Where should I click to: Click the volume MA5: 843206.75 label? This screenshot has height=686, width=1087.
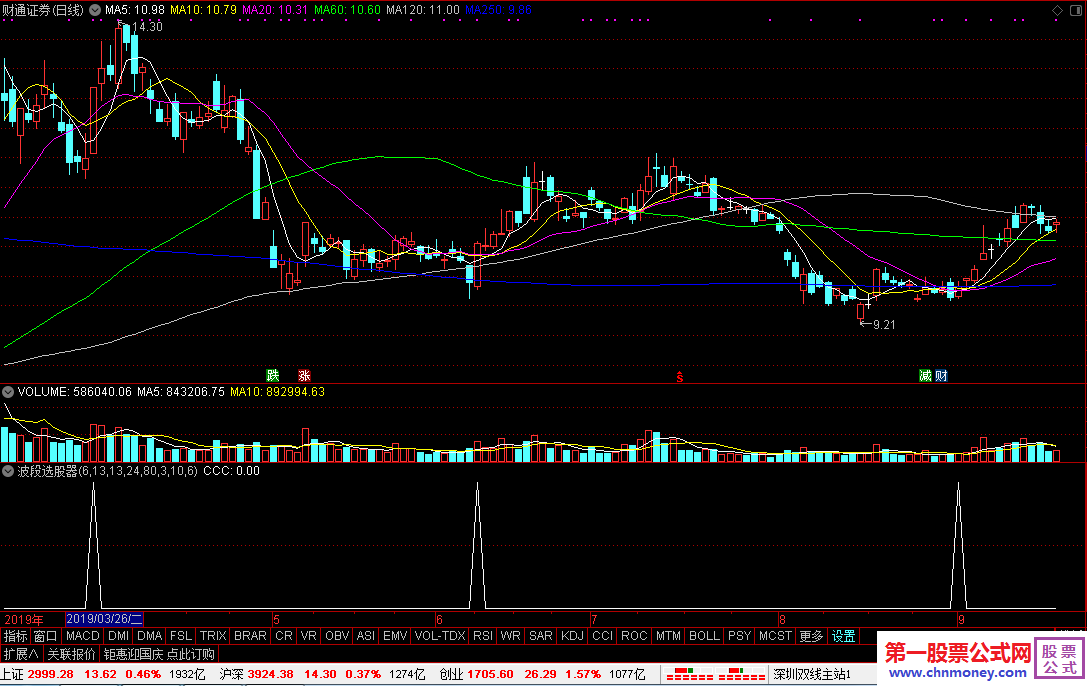tap(181, 392)
